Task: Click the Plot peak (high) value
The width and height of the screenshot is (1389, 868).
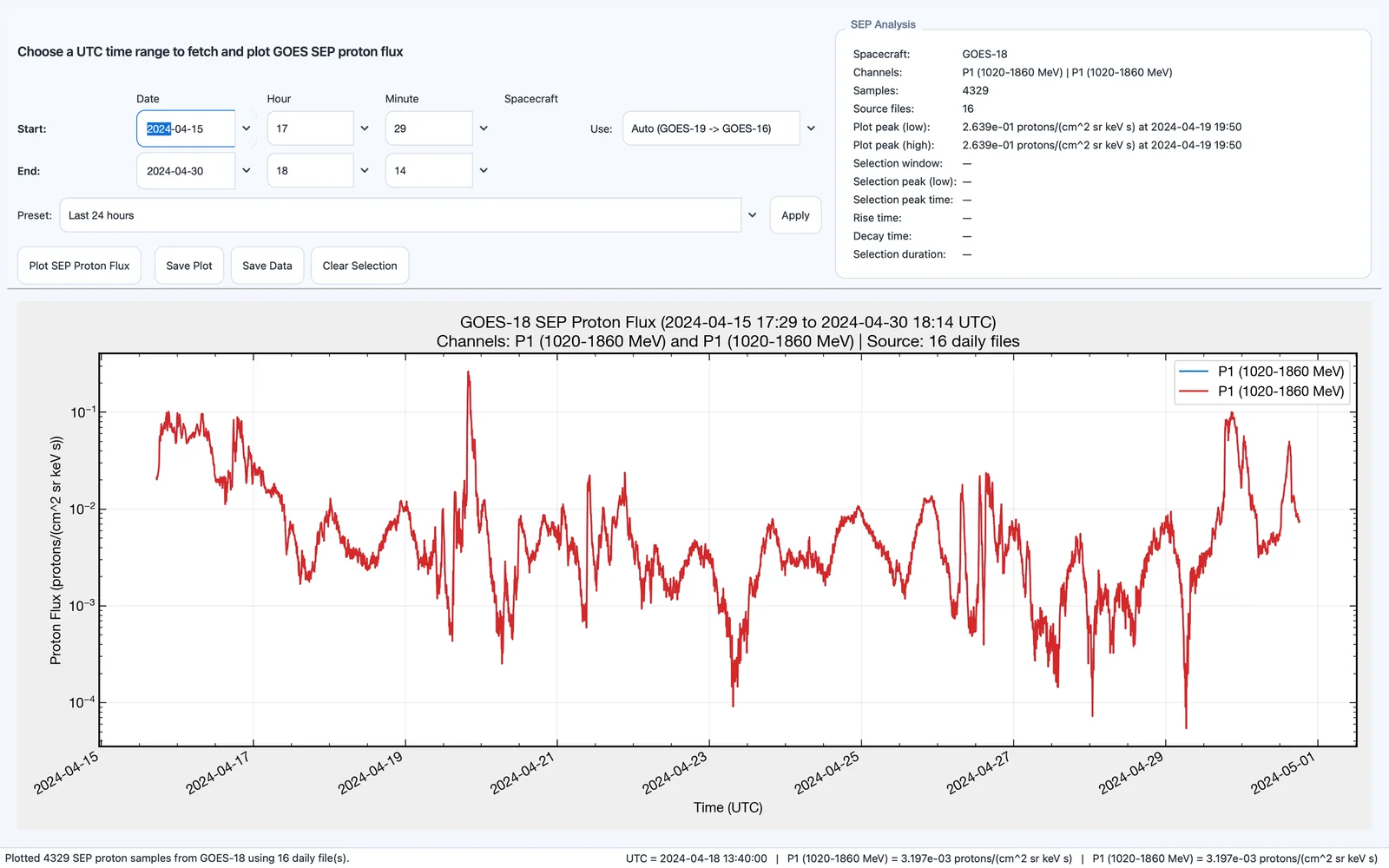Action: click(1102, 145)
